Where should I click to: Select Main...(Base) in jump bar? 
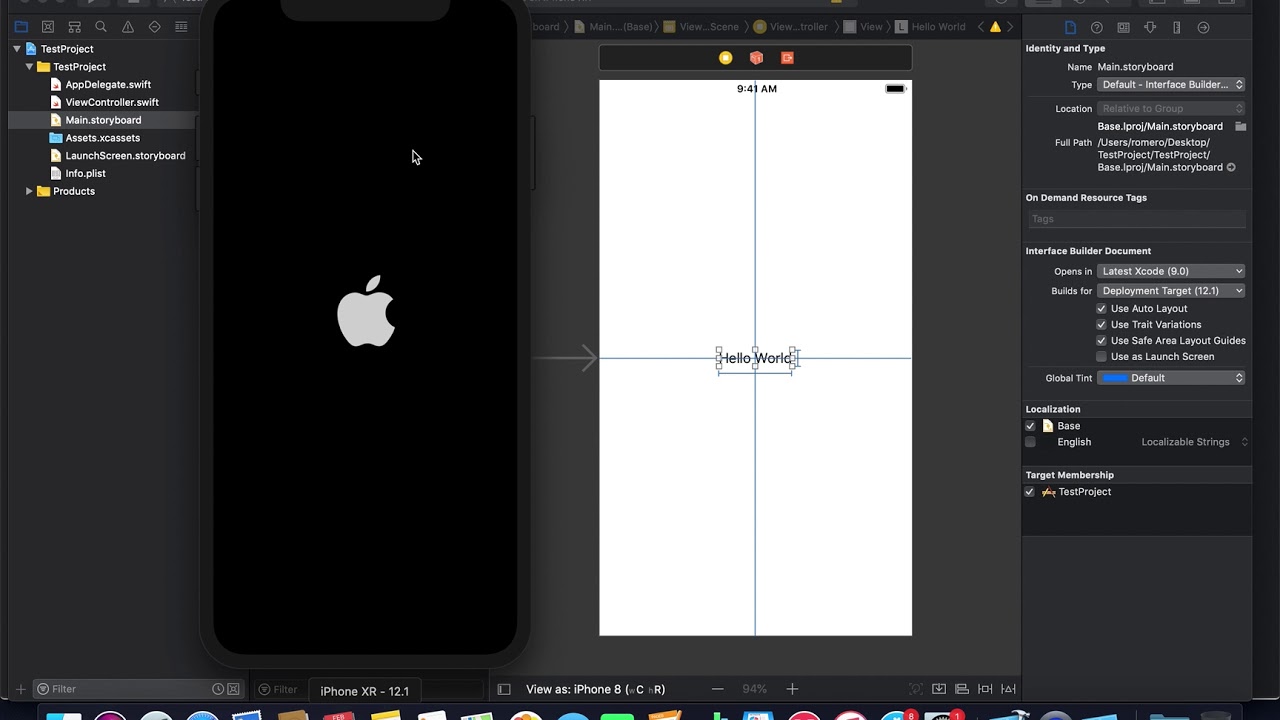(613, 27)
